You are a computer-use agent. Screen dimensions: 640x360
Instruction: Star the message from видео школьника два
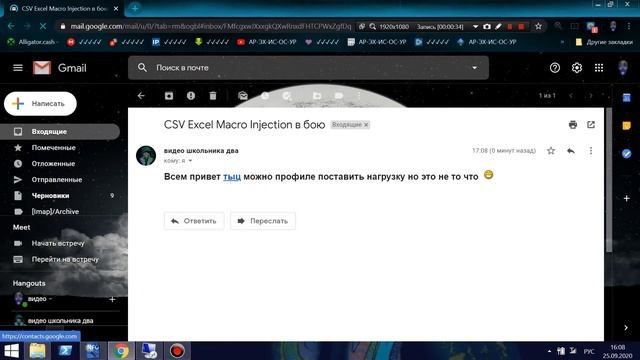[x=551, y=151]
